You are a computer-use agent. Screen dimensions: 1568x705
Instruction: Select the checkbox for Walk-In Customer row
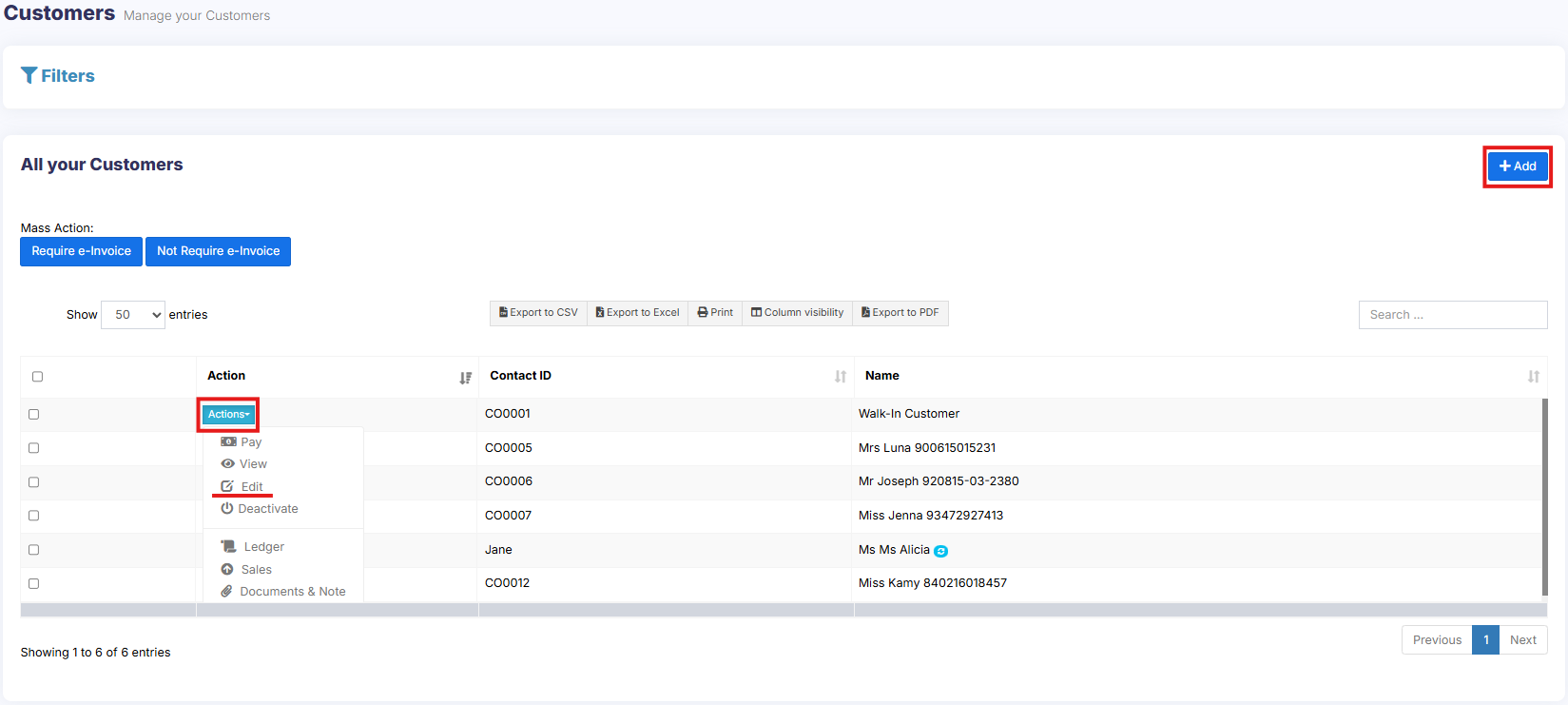34,415
